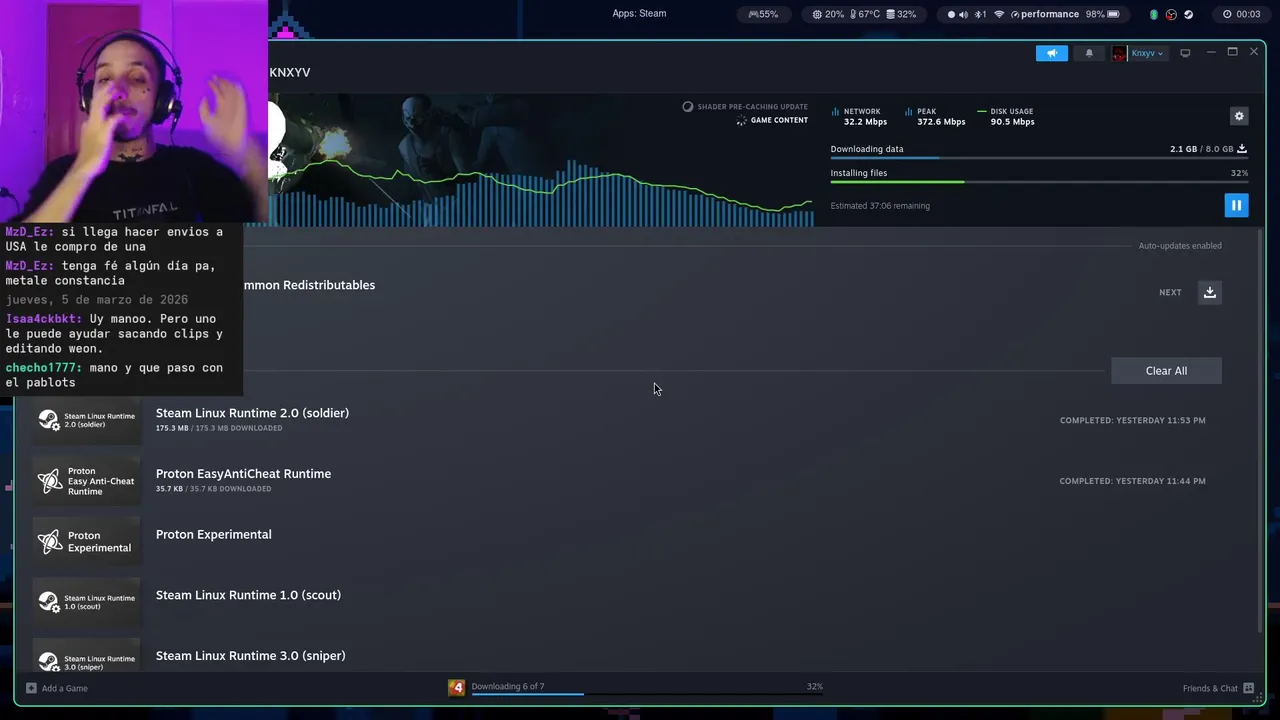Open the Steam announcements megaphone
Viewport: 1280px width, 720px height.
tap(1052, 53)
